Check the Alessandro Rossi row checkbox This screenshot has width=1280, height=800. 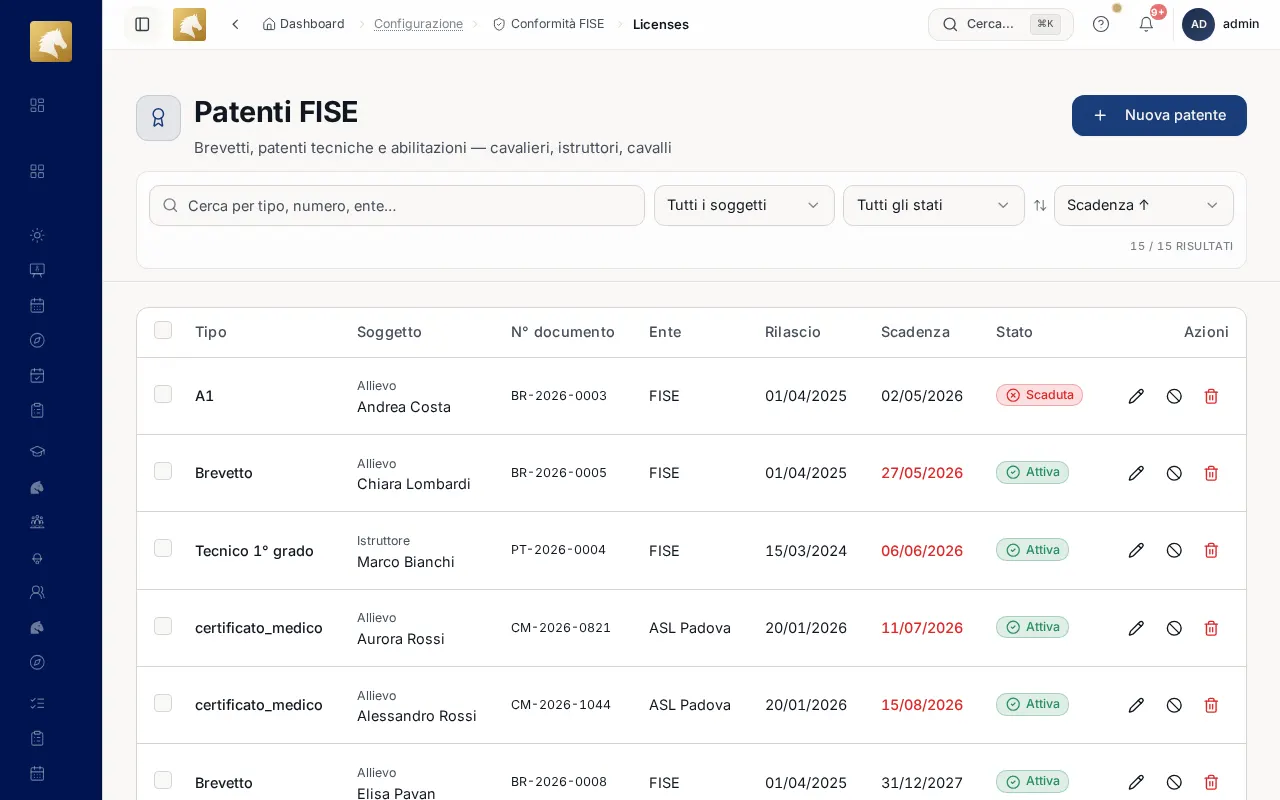click(163, 703)
